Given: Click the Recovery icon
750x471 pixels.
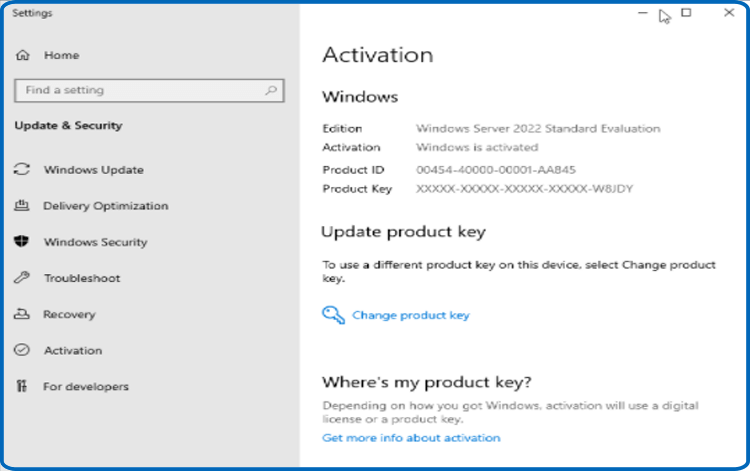Looking at the screenshot, I should pyautogui.click(x=22, y=314).
